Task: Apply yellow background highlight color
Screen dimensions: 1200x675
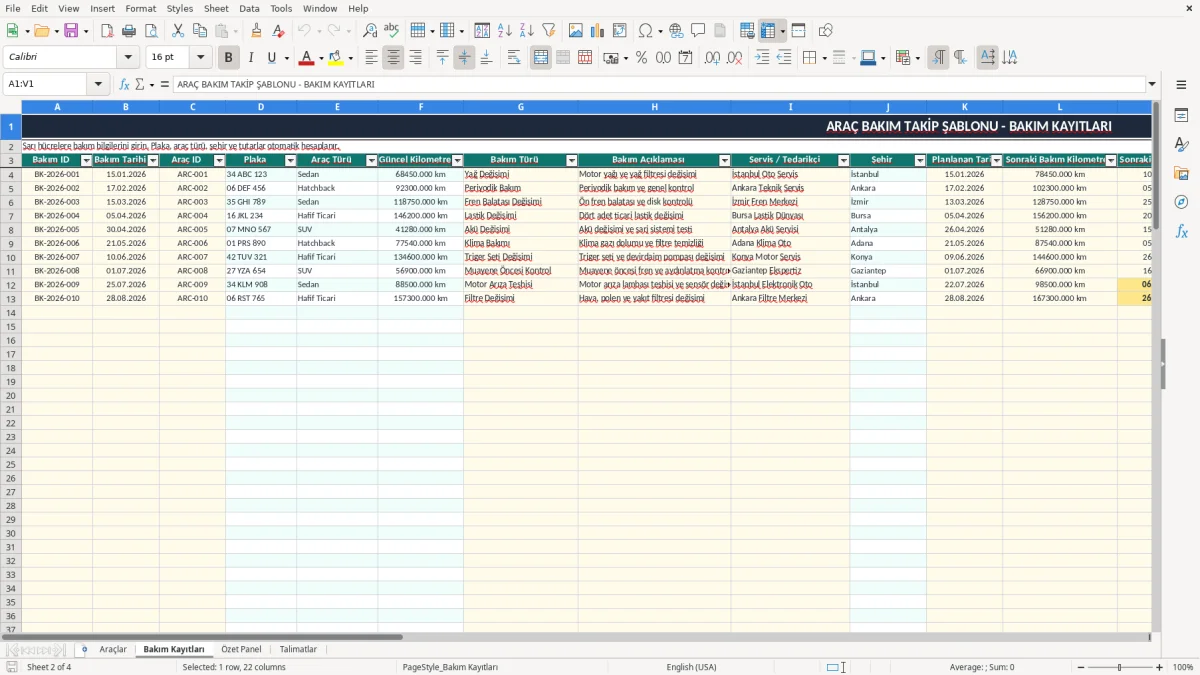Action: point(336,58)
